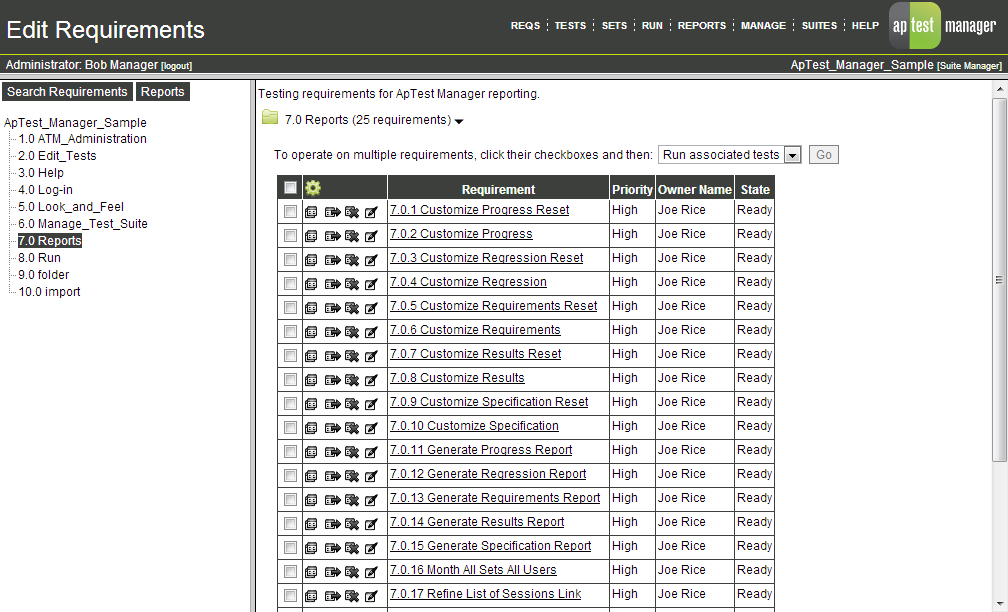Open the 7.0.13 Generate Requirements Report link

495,498
